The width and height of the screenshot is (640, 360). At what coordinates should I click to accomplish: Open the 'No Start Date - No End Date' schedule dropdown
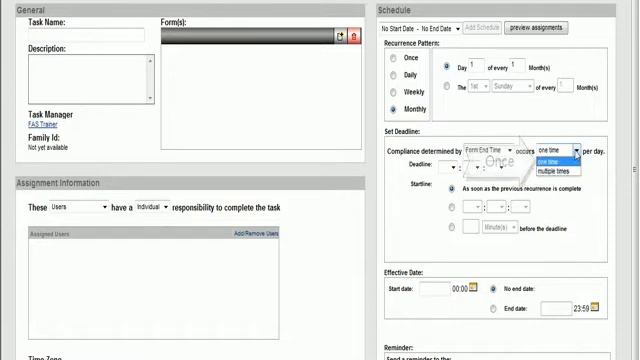[420, 29]
